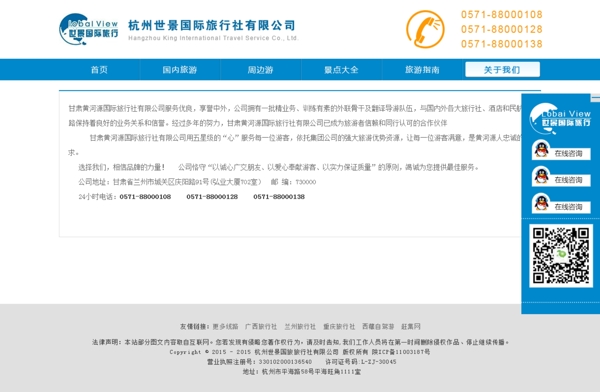
Task: Click header phone number 0571-88000108
Action: pos(502,15)
